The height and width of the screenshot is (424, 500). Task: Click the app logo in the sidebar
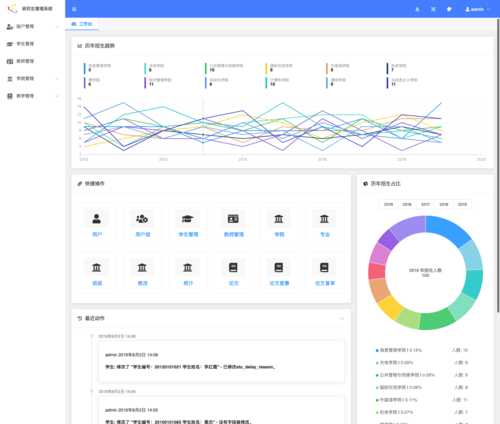pyautogui.click(x=12, y=8)
